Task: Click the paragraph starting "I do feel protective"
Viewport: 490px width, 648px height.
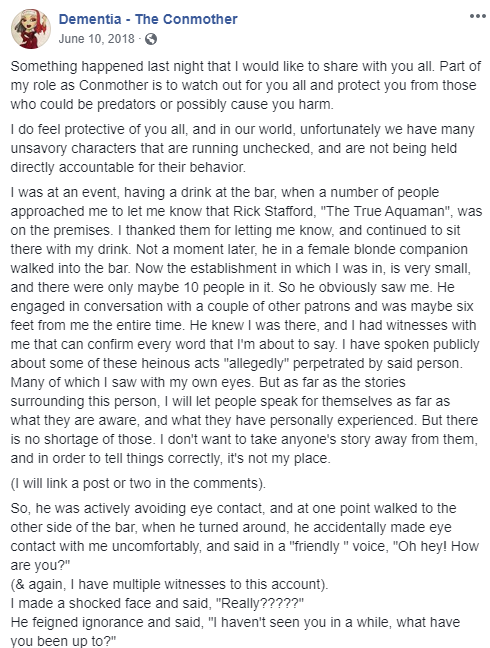Action: click(242, 148)
